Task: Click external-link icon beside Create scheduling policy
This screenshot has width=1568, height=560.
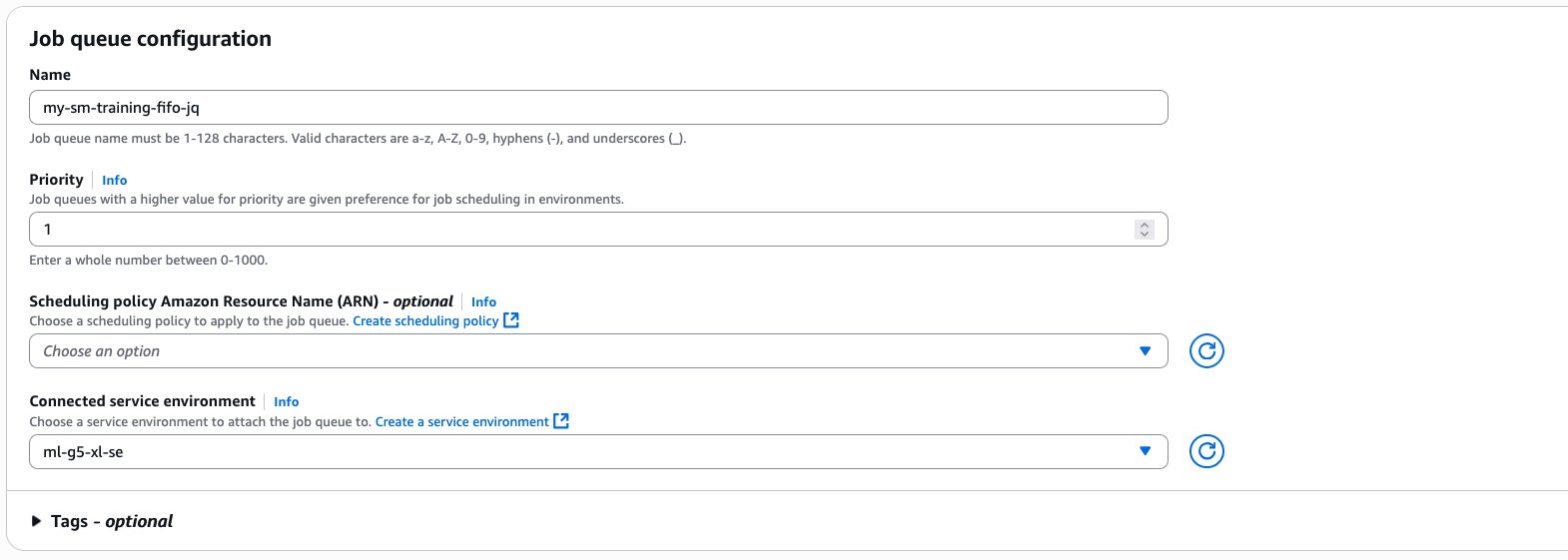Action: (x=511, y=320)
